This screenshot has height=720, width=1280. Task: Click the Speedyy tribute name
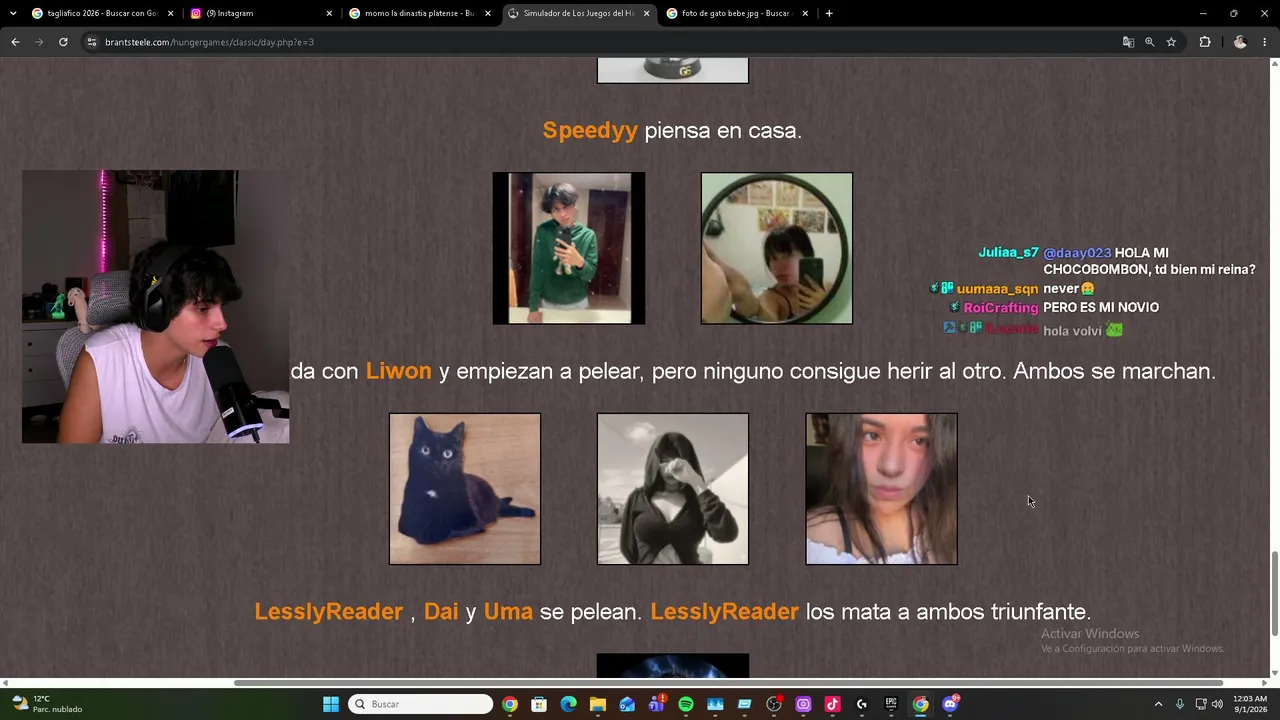(x=590, y=131)
